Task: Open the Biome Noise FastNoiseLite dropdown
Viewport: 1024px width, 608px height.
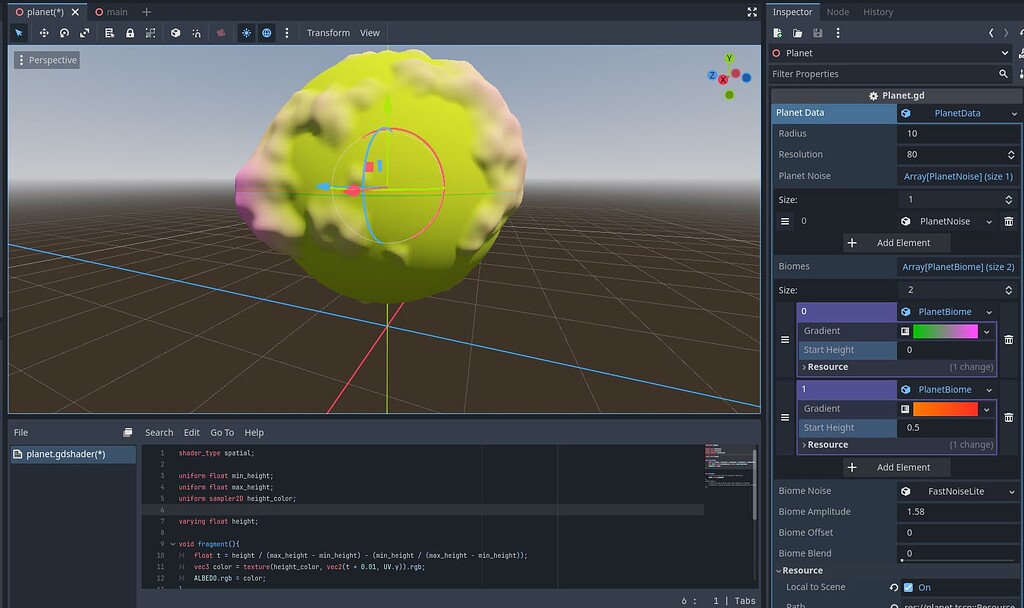Action: coord(958,491)
